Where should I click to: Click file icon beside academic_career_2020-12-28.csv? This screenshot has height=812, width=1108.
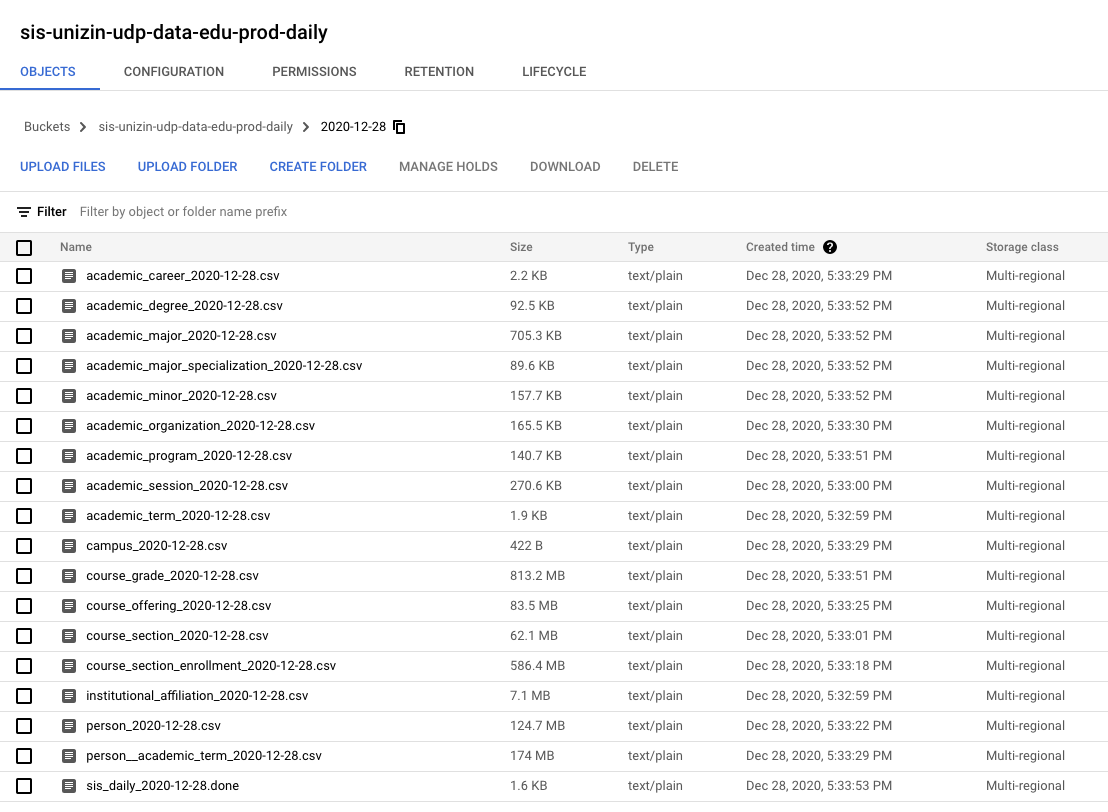click(x=69, y=276)
